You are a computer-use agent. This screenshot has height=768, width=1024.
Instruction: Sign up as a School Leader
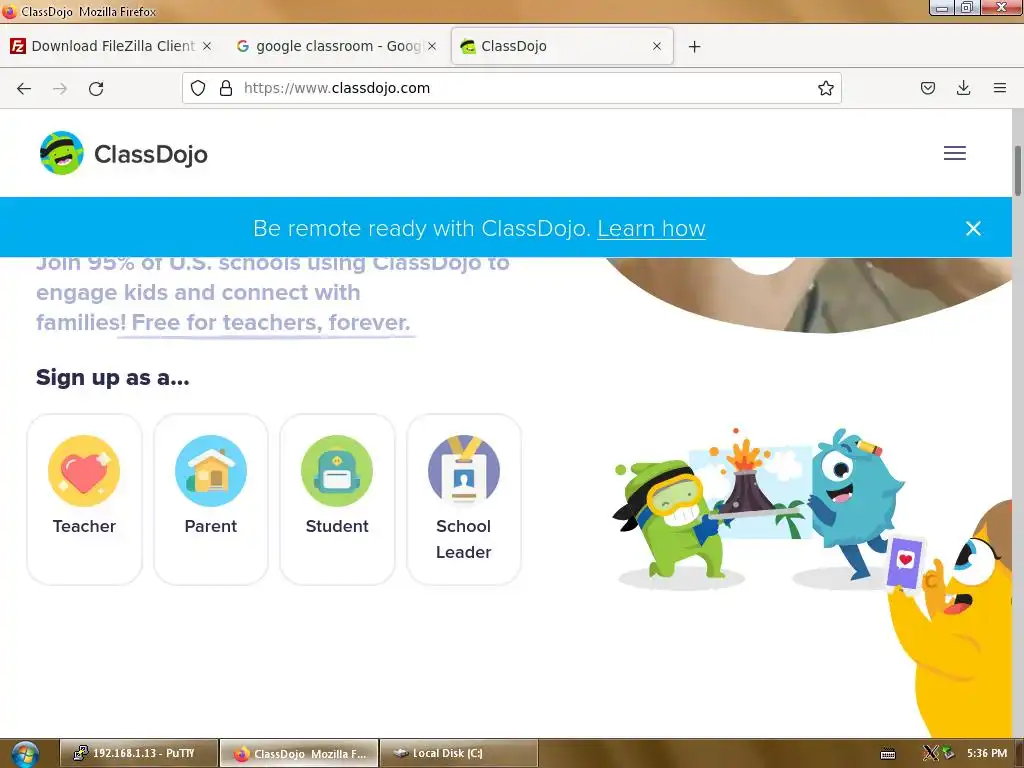click(x=464, y=499)
